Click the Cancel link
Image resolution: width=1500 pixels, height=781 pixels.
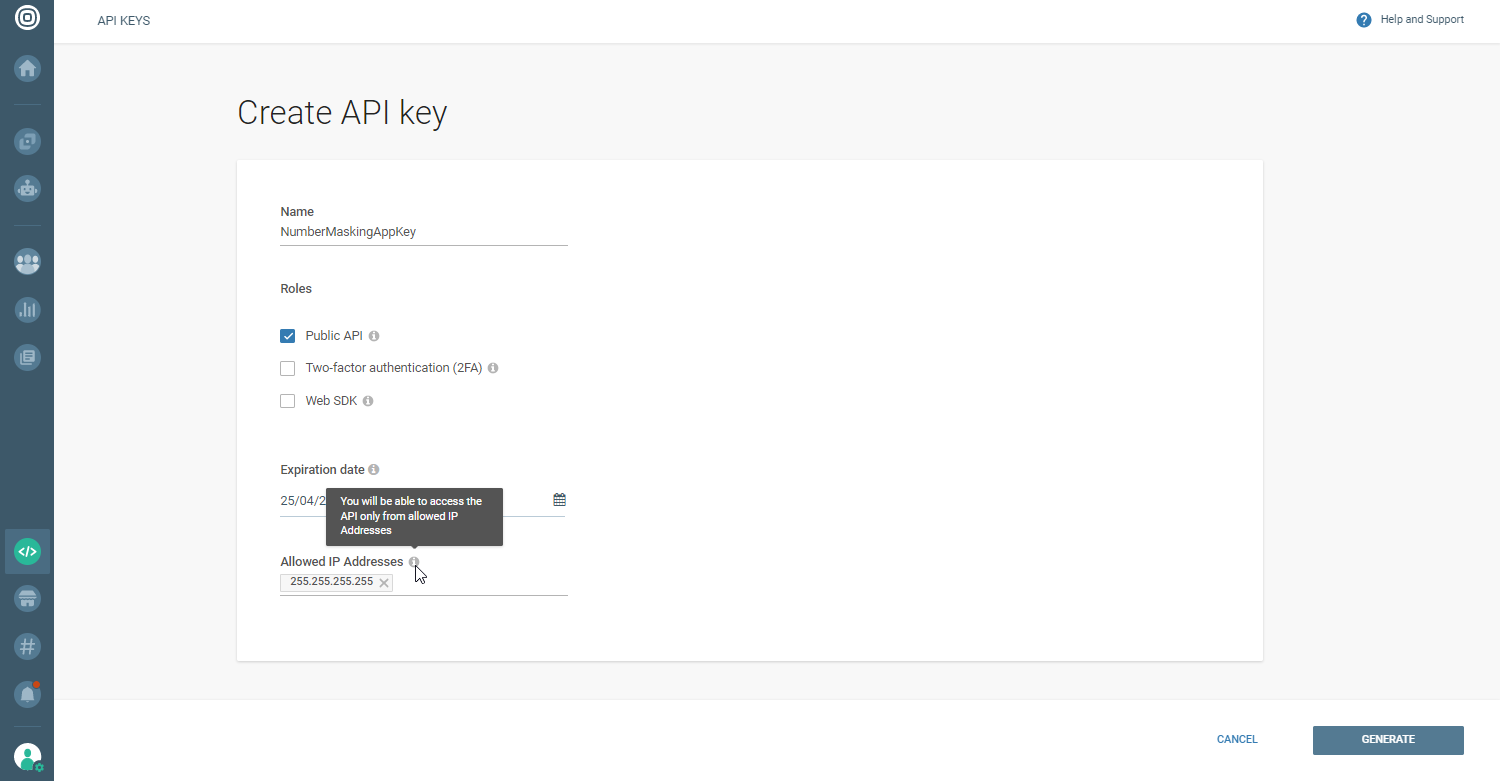tap(1237, 740)
